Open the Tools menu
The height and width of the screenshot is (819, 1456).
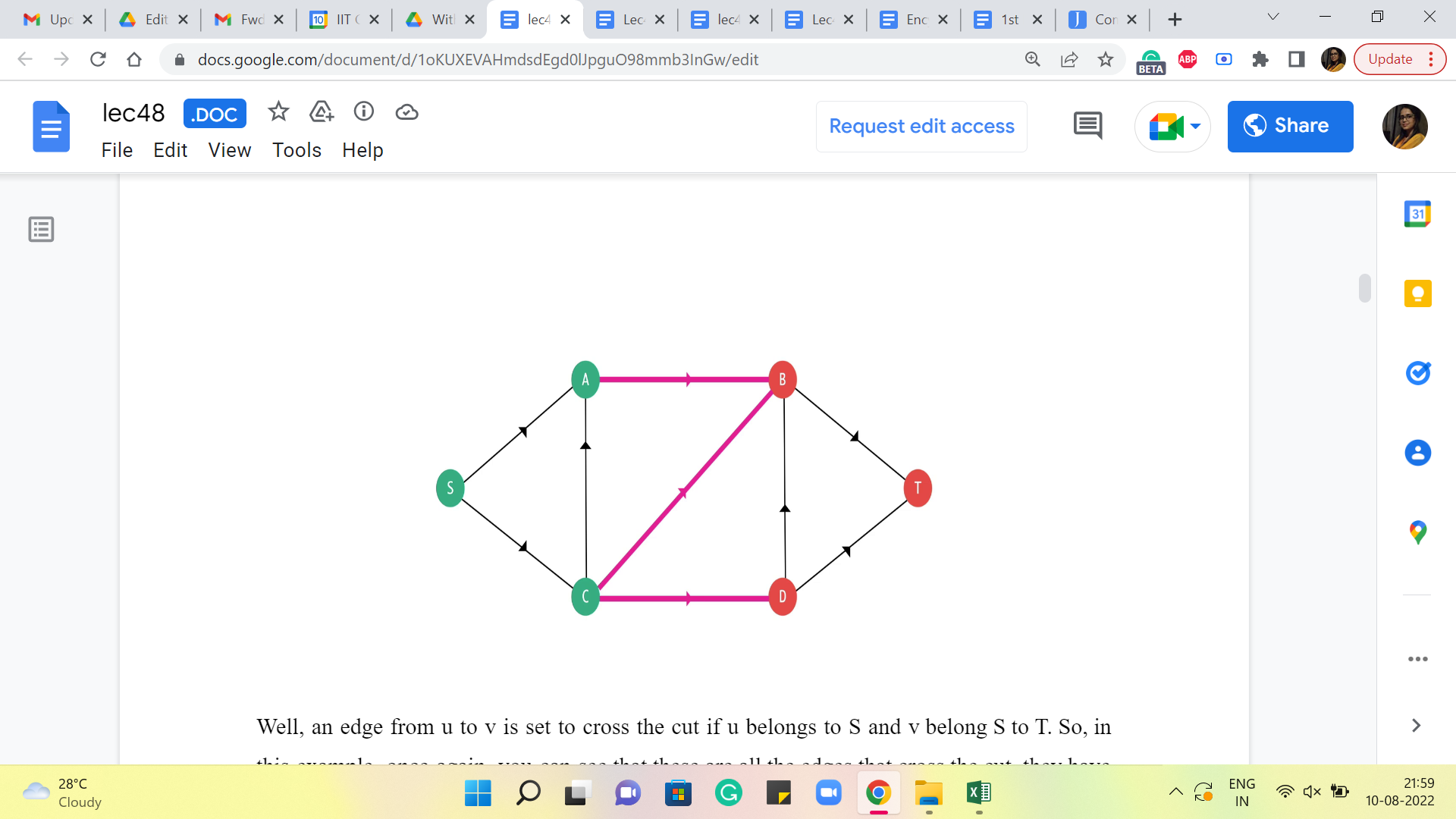pyautogui.click(x=297, y=150)
